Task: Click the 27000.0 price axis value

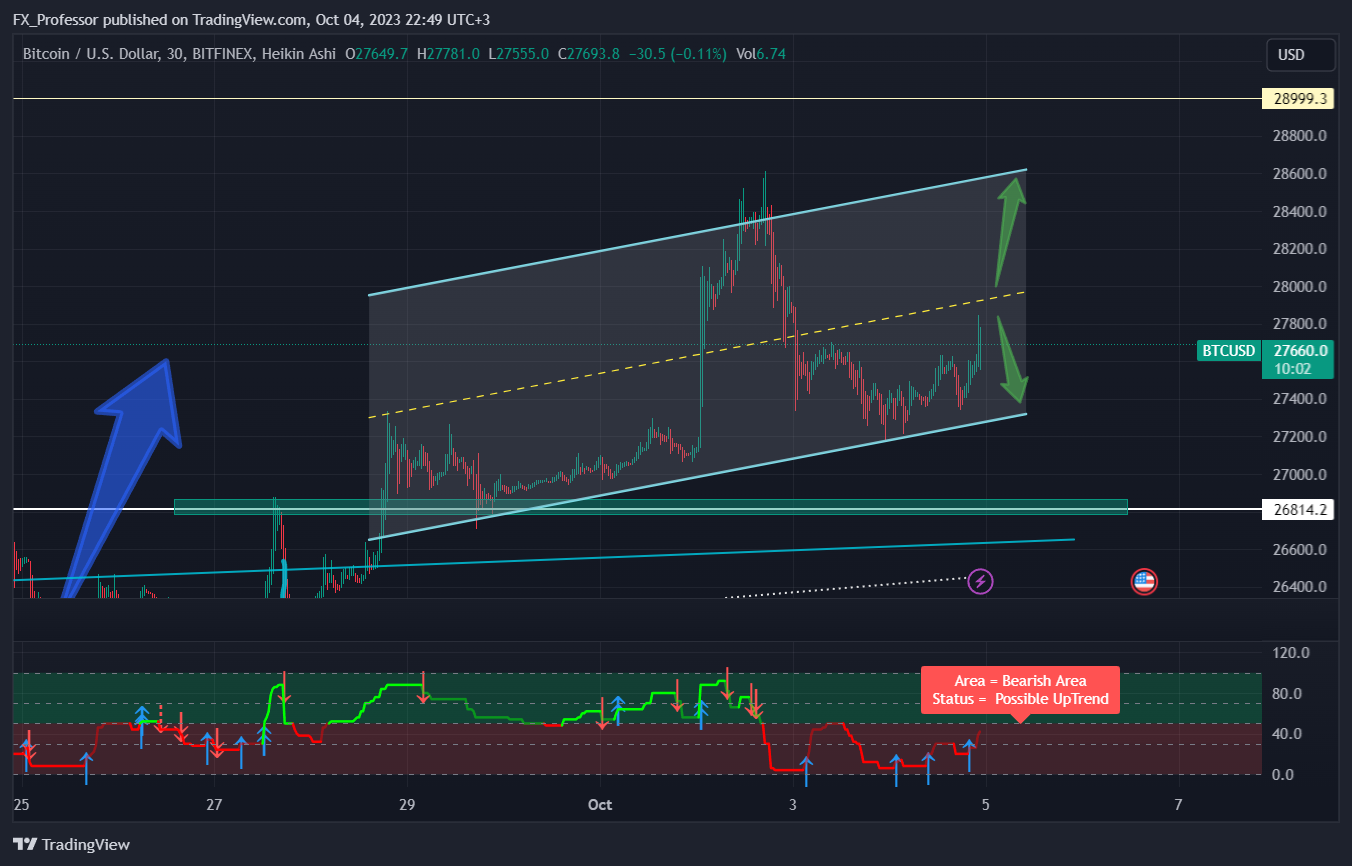Action: tap(1300, 474)
